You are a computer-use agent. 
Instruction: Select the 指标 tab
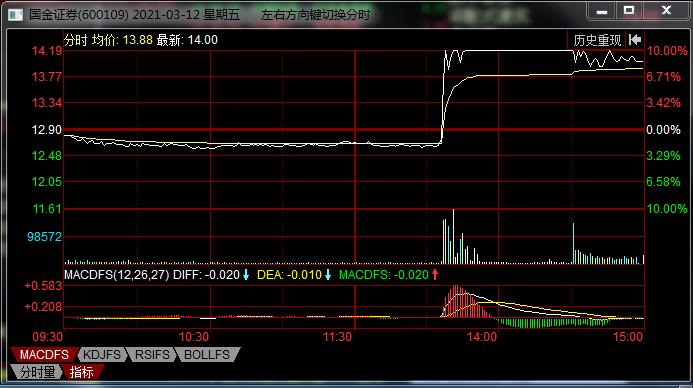pos(82,372)
